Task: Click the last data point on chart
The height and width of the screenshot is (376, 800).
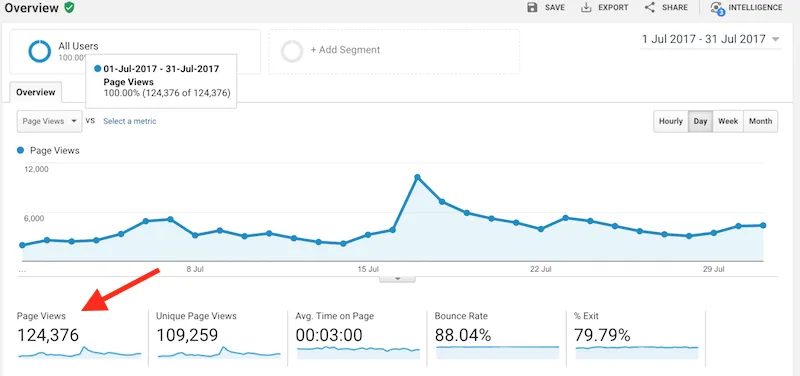Action: [x=763, y=225]
